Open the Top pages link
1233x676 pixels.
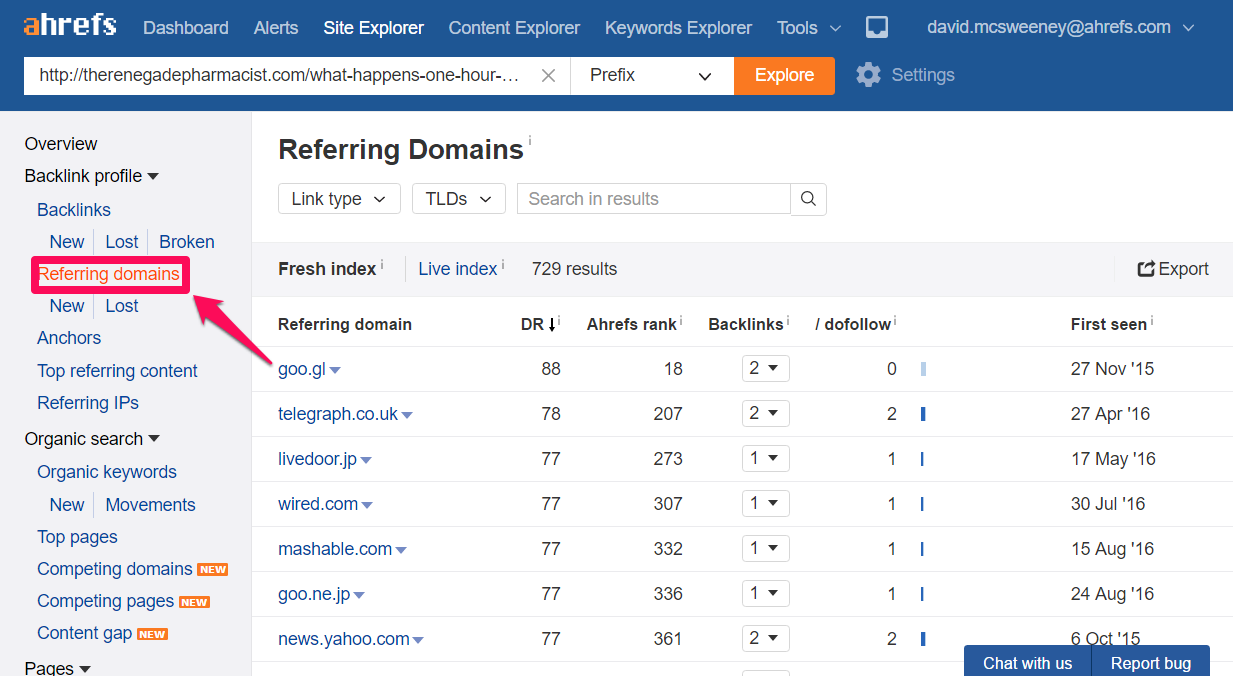(x=77, y=537)
